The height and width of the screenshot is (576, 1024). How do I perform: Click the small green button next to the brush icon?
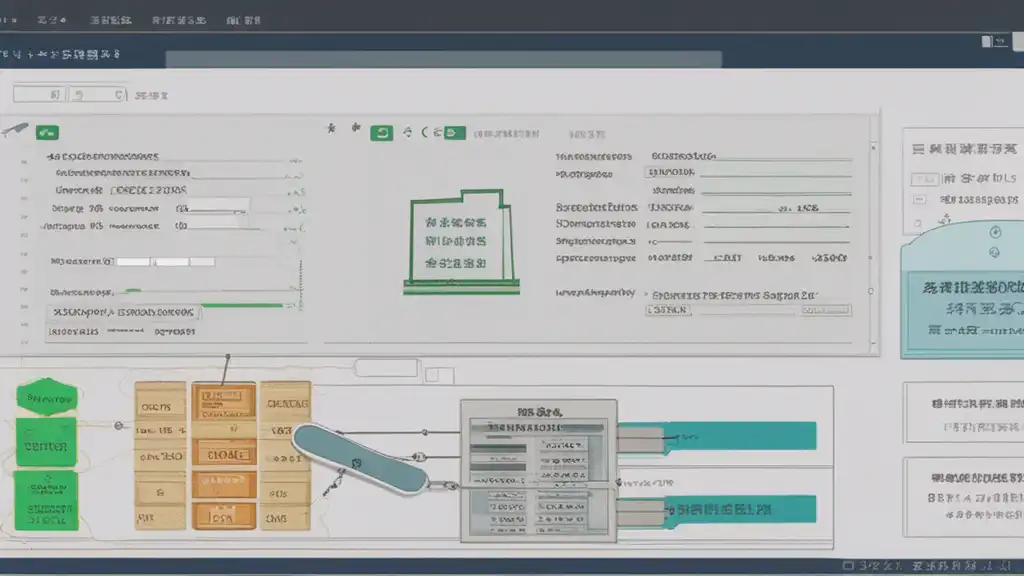tap(47, 133)
